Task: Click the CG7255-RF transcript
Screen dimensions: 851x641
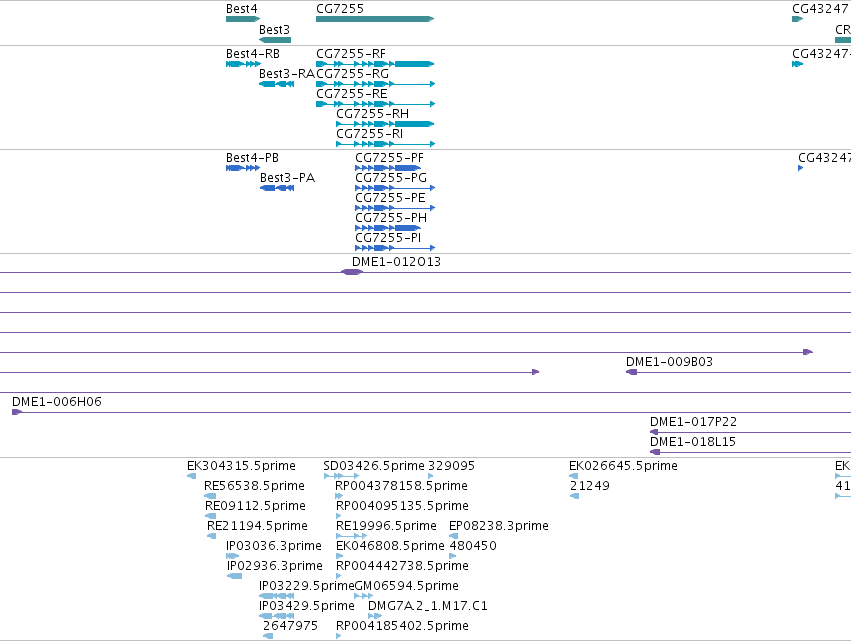Action: [375, 64]
